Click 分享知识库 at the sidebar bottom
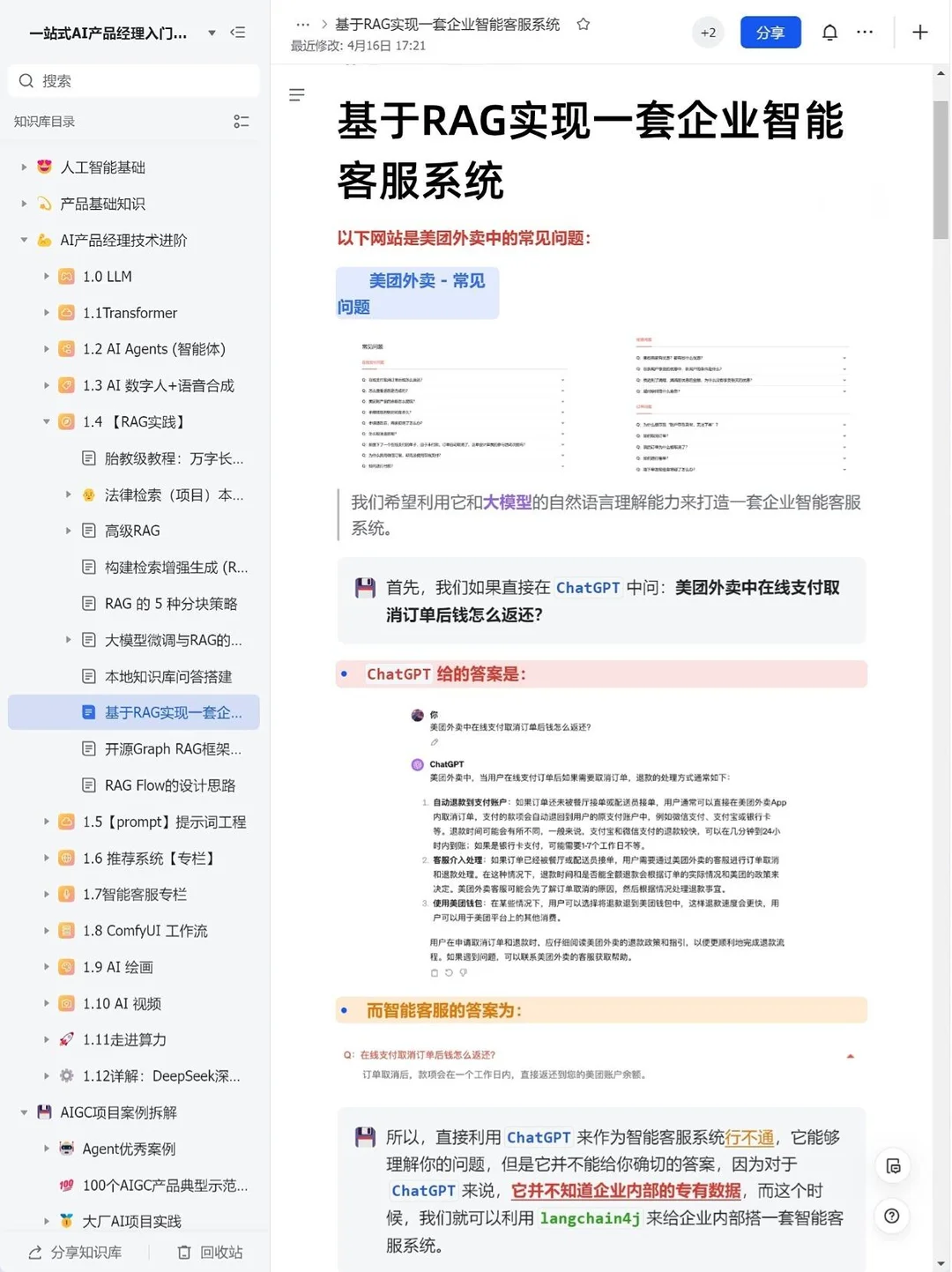 coord(75,1253)
